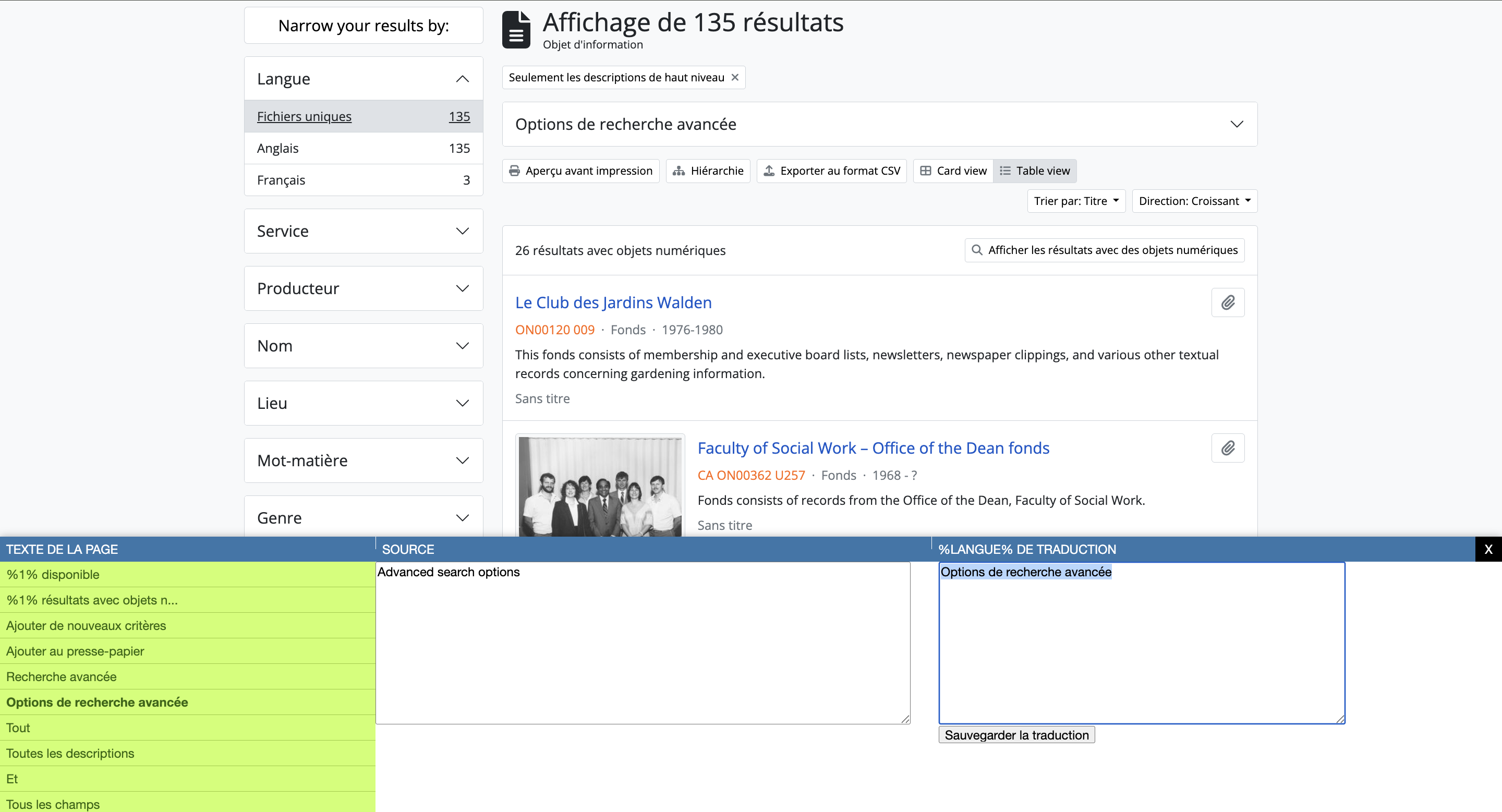Open print preview (Aperçu avant impression)
Screen dimensions: 1502x812
tap(581, 171)
